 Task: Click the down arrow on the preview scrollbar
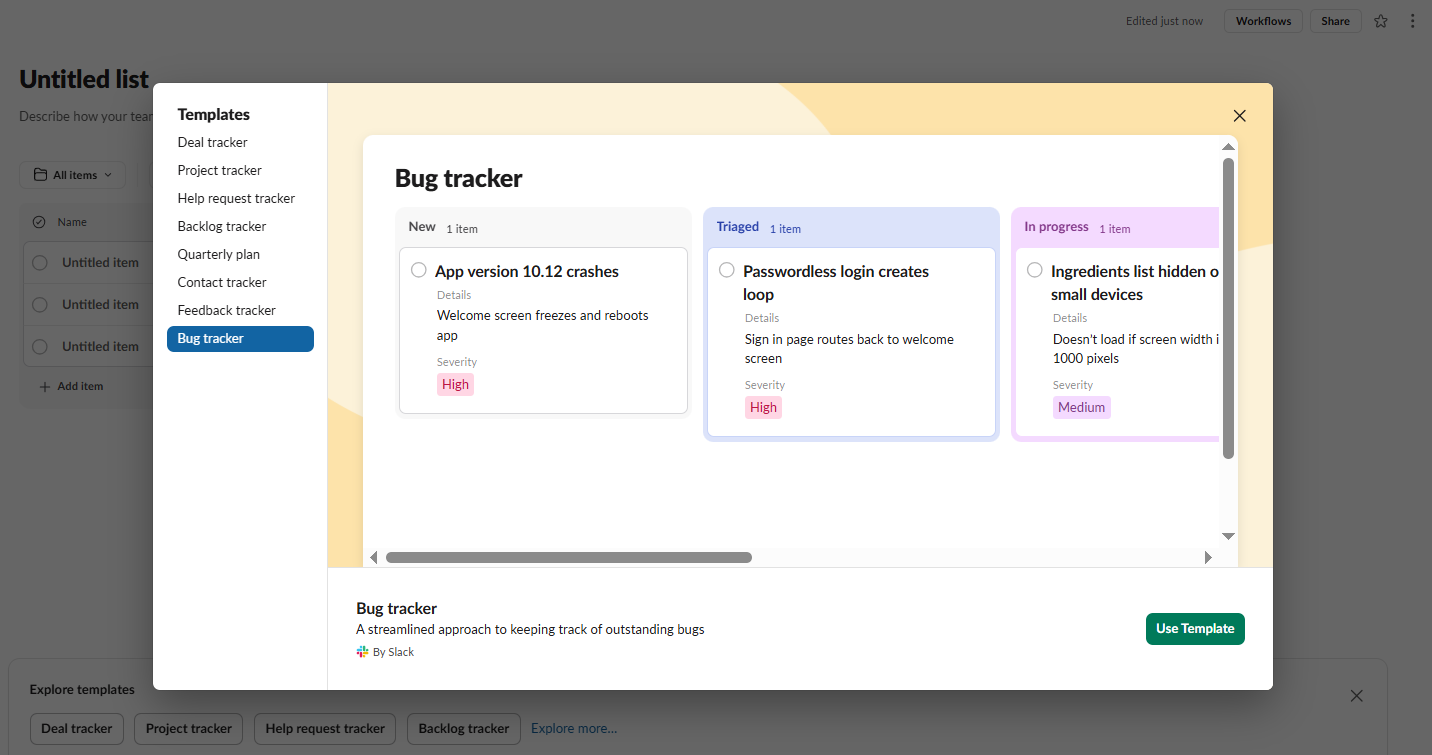pyautogui.click(x=1228, y=536)
